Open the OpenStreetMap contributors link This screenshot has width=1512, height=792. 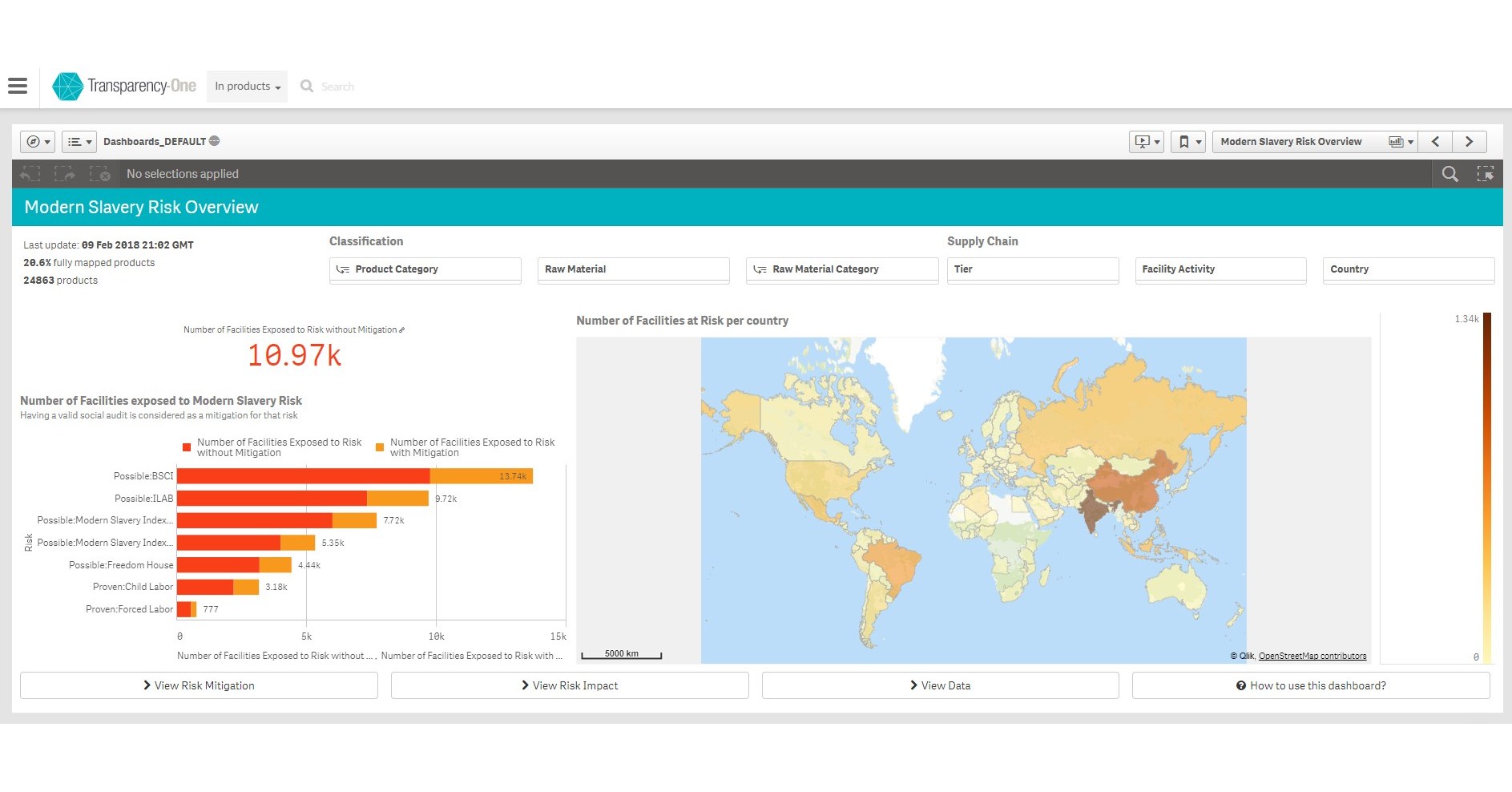click(1312, 655)
